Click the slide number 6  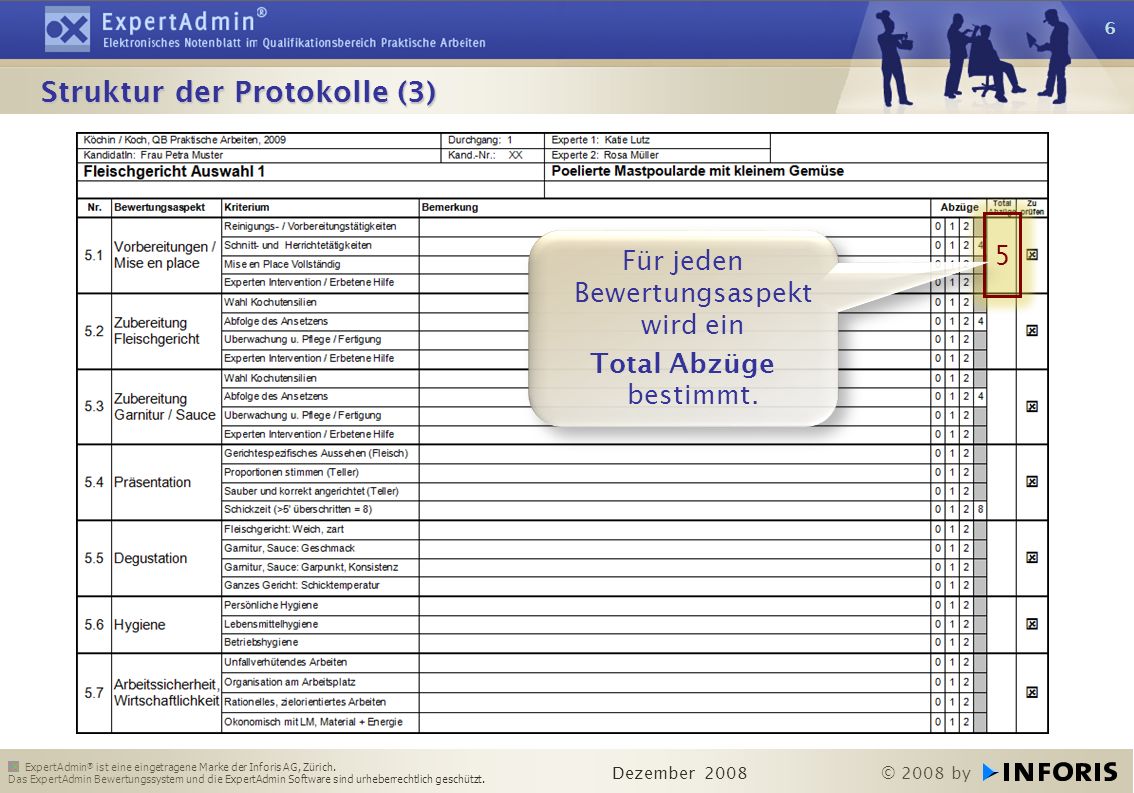pyautogui.click(x=1109, y=28)
